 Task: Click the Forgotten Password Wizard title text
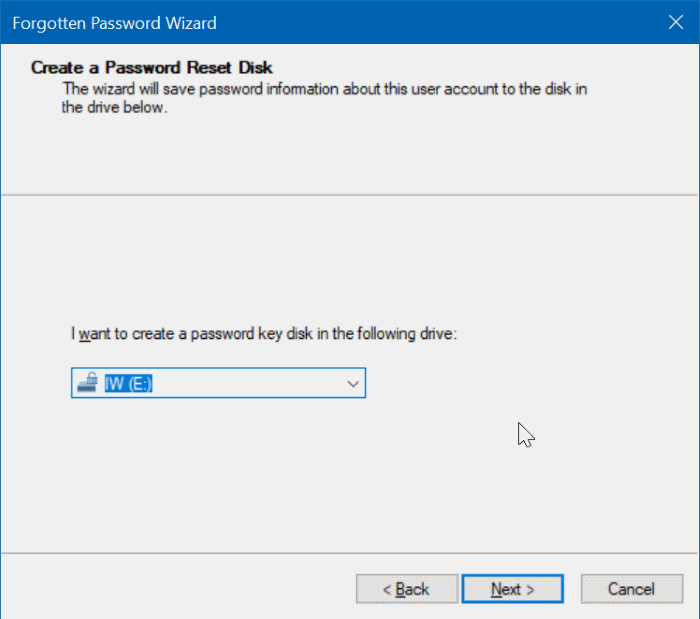click(114, 23)
